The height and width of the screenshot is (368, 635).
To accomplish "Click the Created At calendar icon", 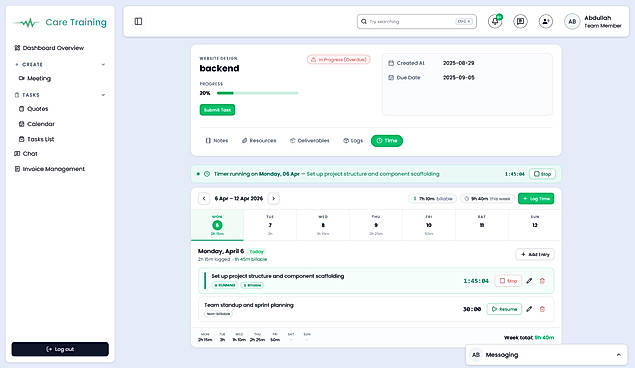I will pos(391,63).
